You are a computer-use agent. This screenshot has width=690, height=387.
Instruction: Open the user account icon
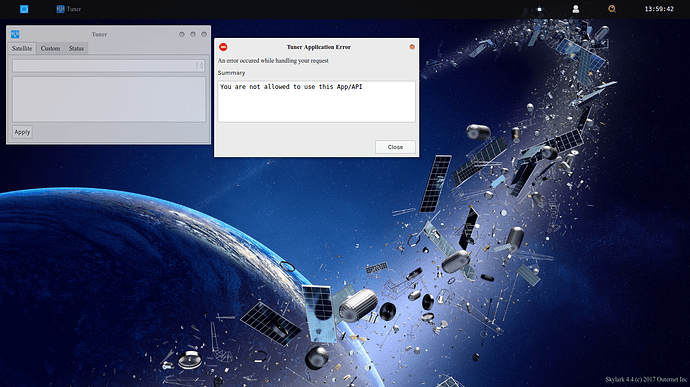[x=575, y=9]
